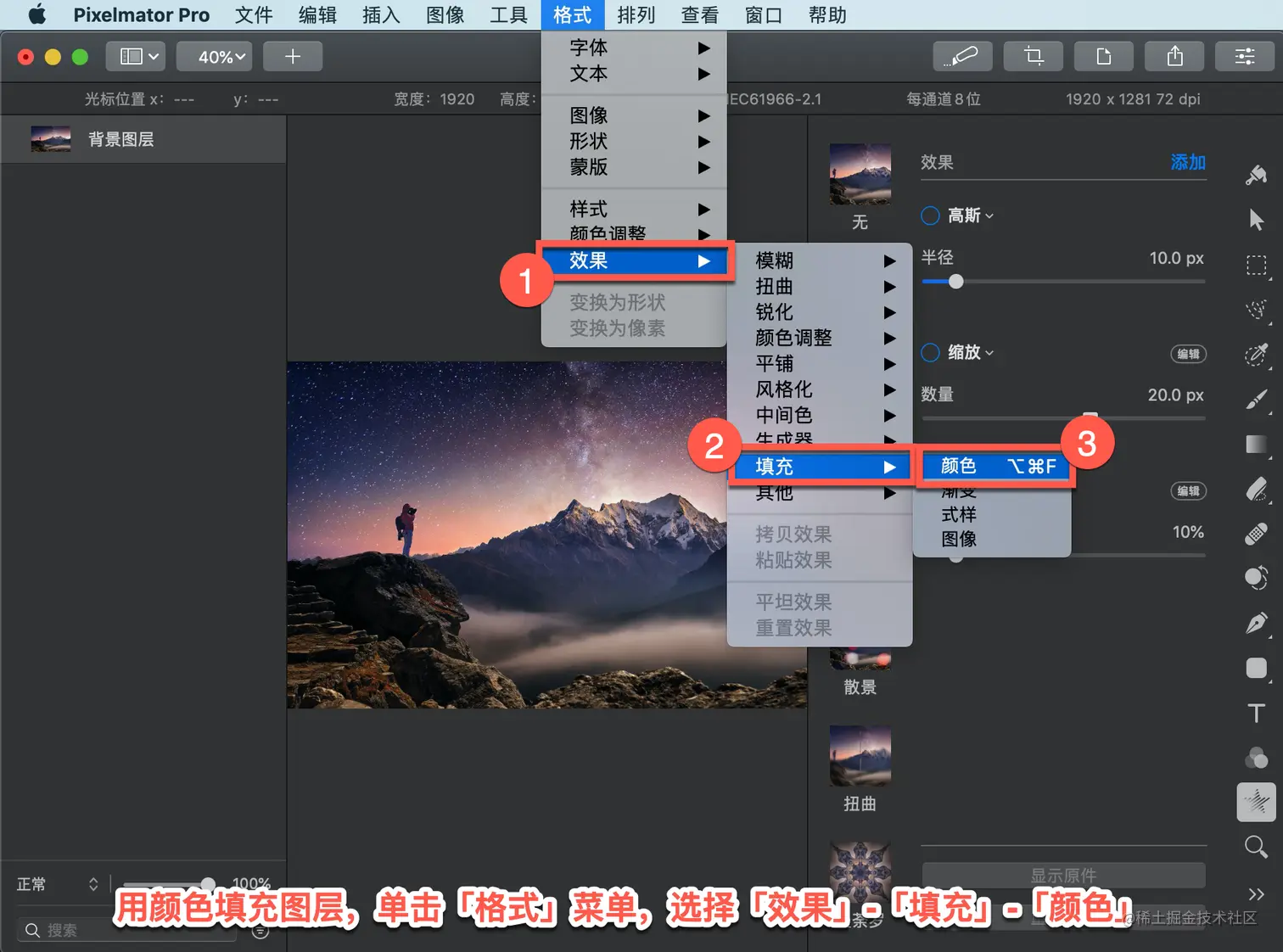Image resolution: width=1283 pixels, height=952 pixels.
Task: Select the Gradient fill tool
Action: (x=1256, y=444)
